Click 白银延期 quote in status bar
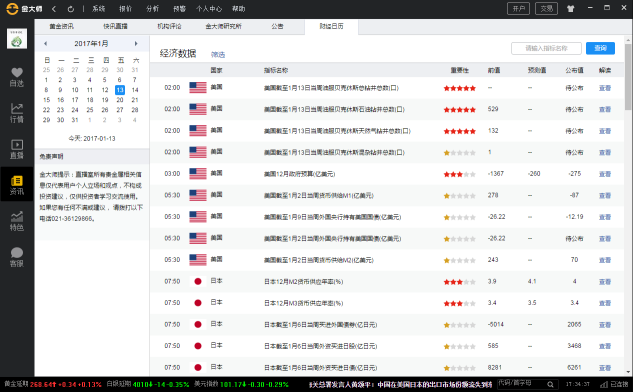Screen dimensions: 633x392 click(148, 384)
